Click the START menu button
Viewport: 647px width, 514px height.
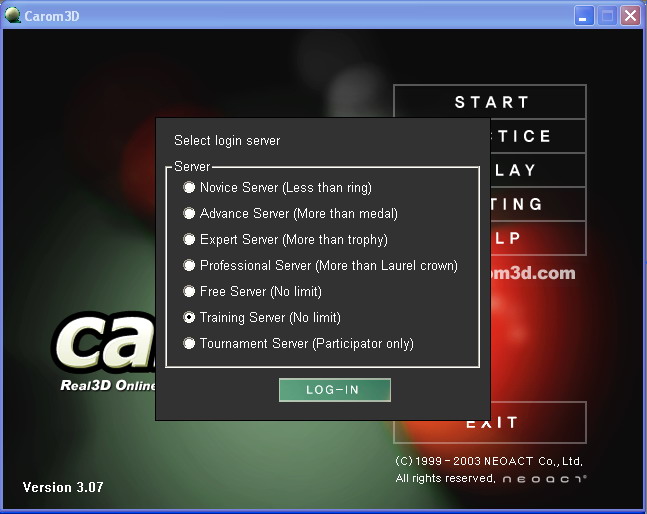tap(490, 101)
